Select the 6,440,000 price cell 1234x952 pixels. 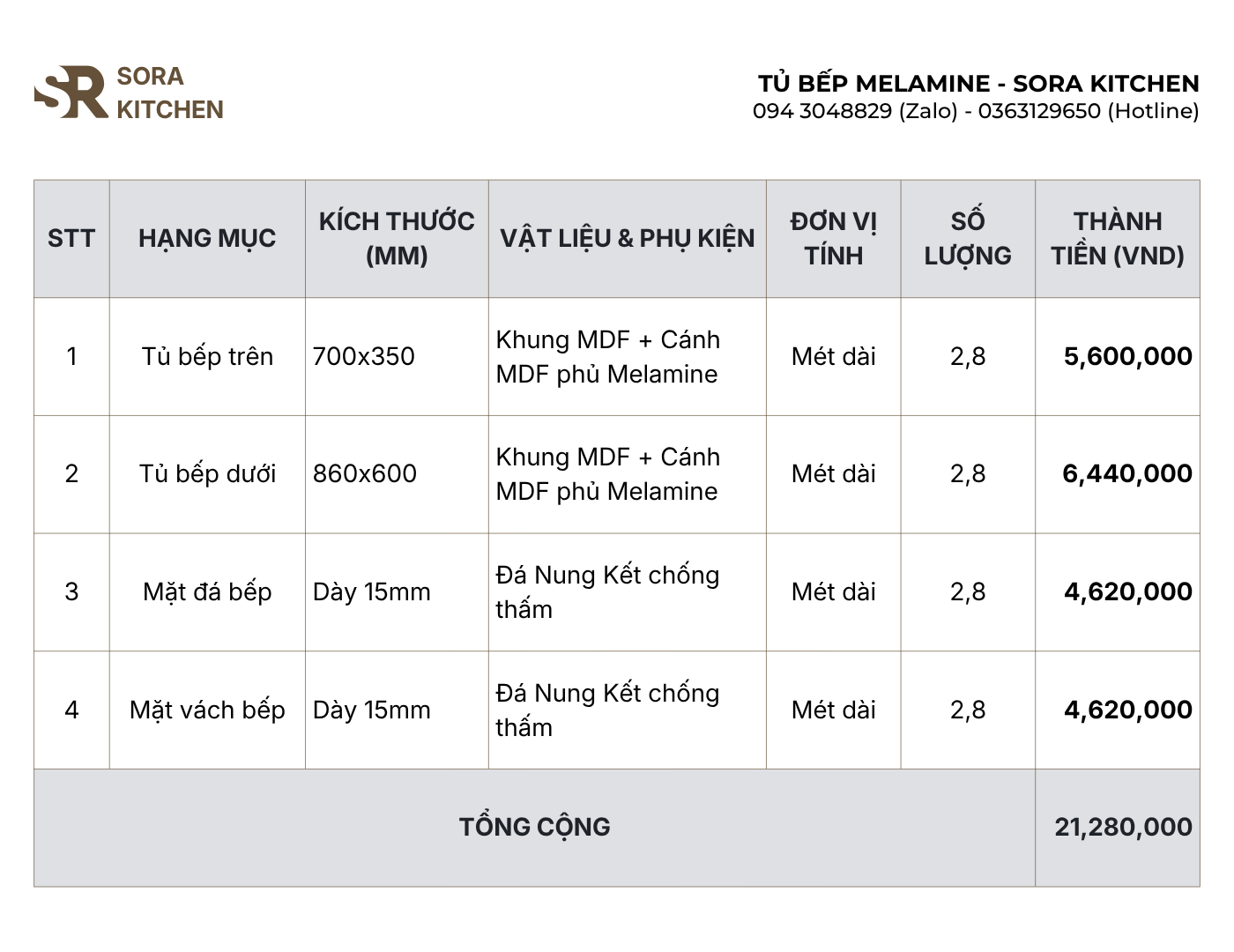pos(1126,473)
